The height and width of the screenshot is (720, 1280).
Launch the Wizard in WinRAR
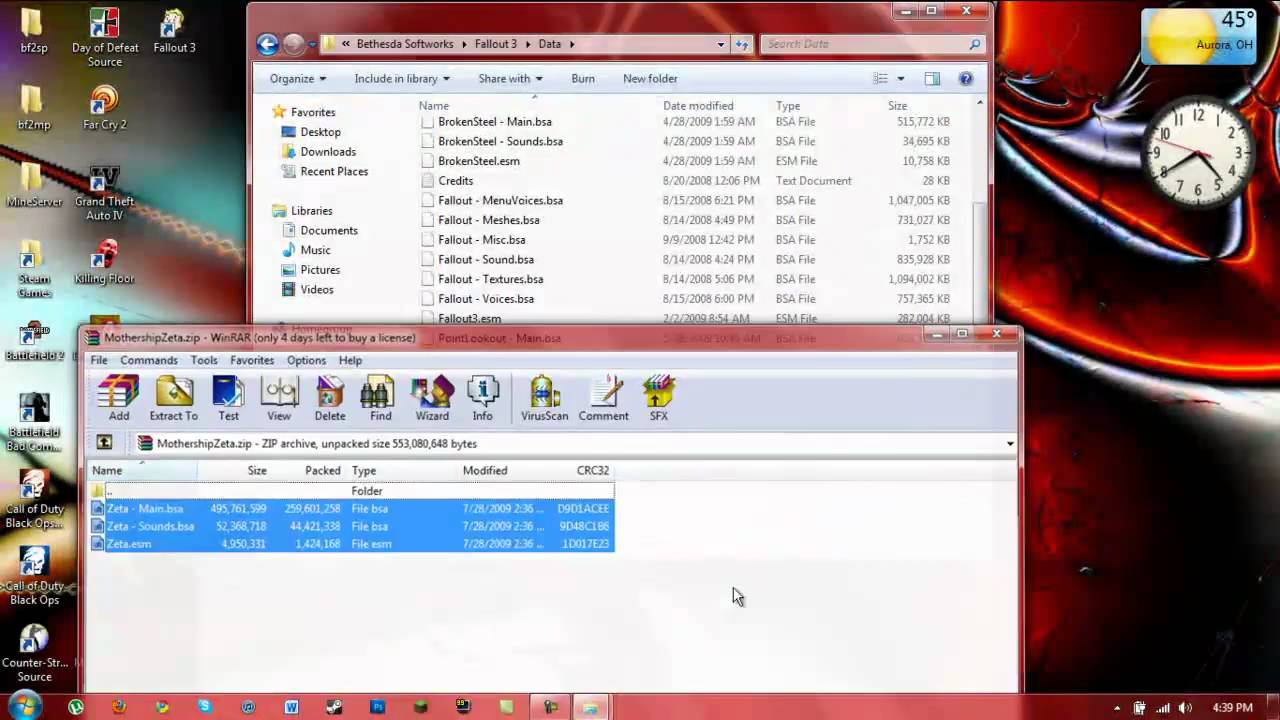point(432,398)
